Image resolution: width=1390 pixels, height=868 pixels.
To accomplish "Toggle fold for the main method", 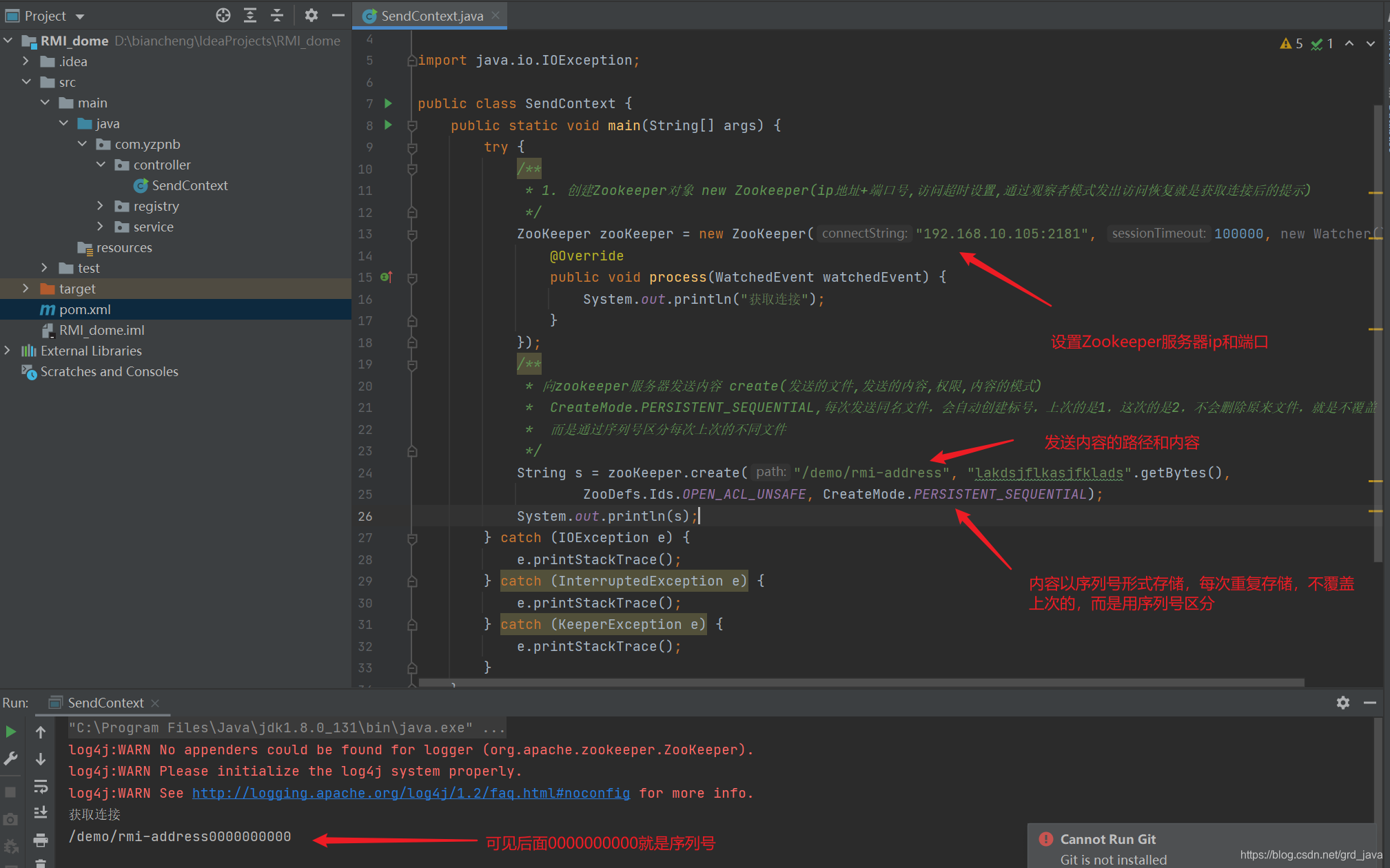I will (x=412, y=125).
